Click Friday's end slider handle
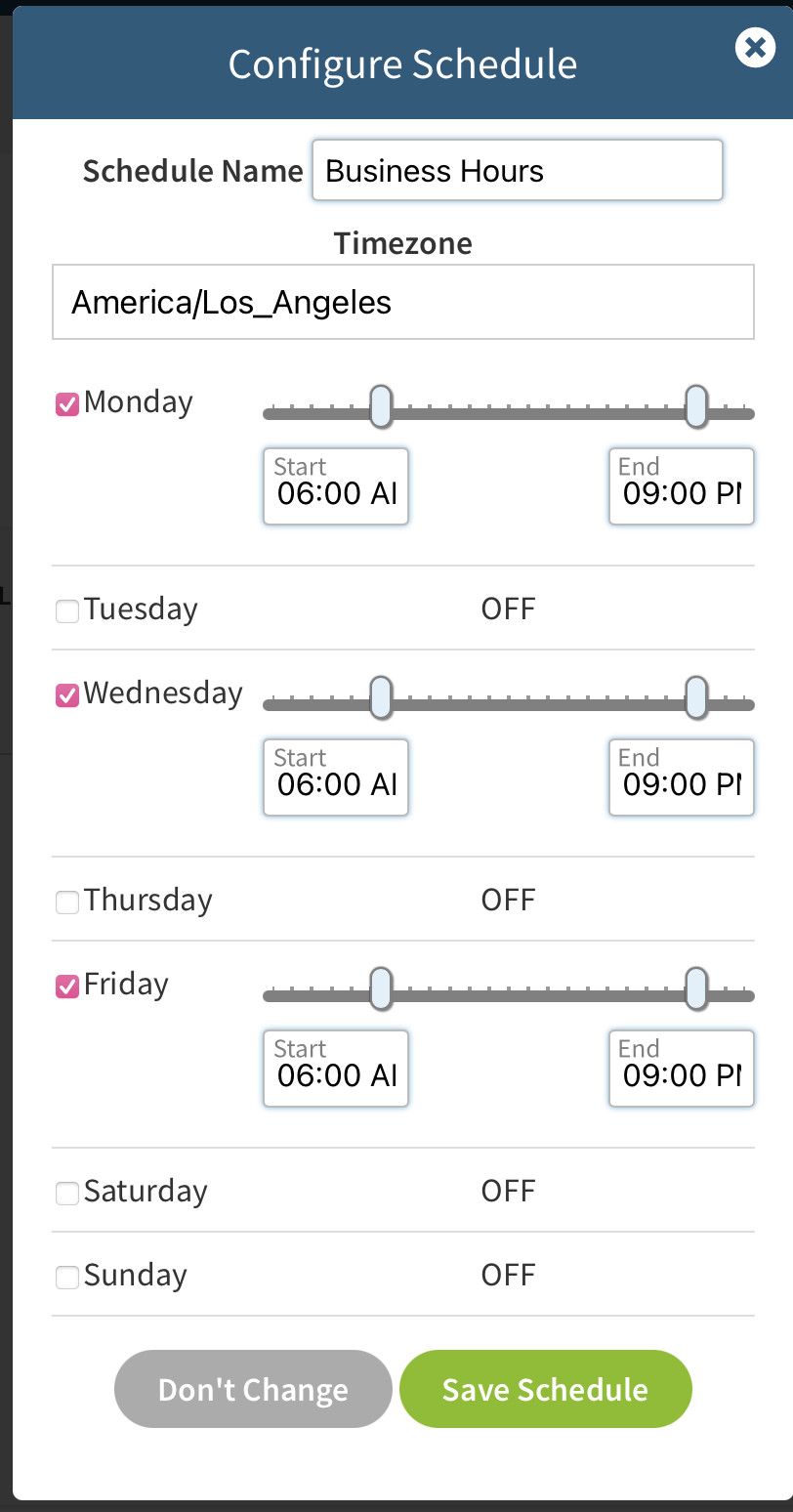Image resolution: width=793 pixels, height=1512 pixels. pos(696,988)
